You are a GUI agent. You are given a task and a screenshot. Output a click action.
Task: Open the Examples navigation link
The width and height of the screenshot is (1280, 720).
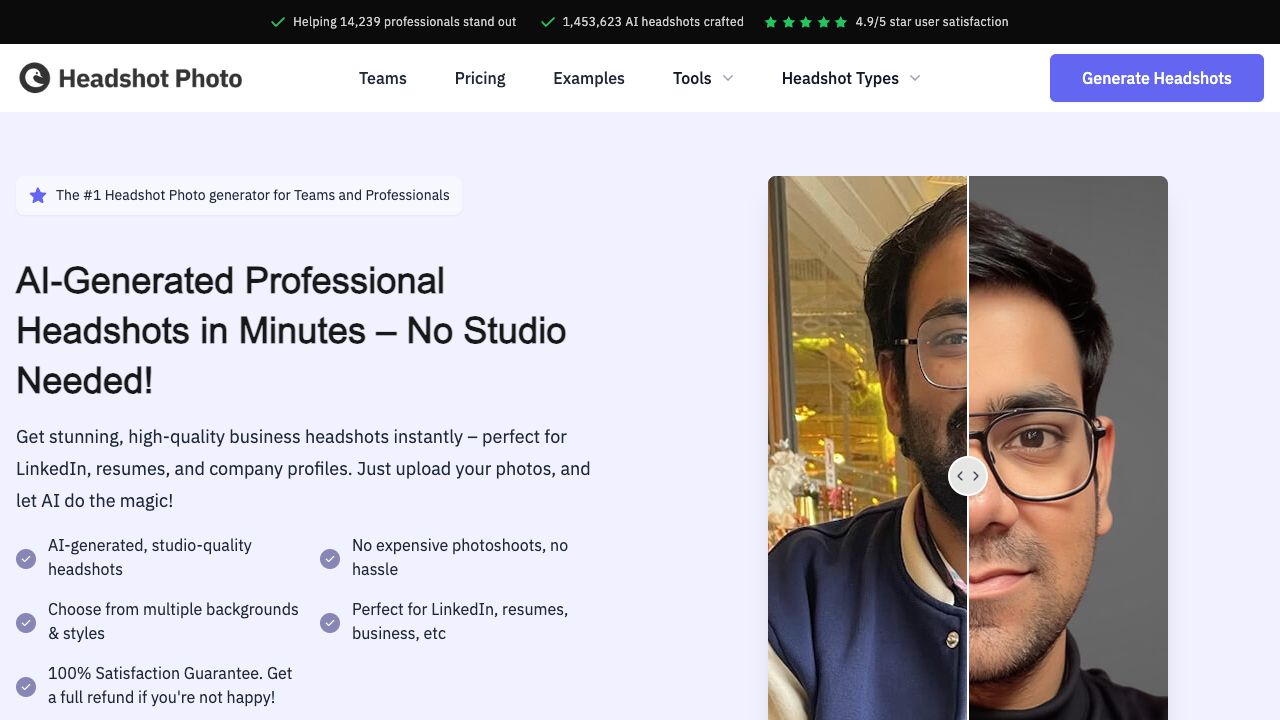pyautogui.click(x=589, y=78)
